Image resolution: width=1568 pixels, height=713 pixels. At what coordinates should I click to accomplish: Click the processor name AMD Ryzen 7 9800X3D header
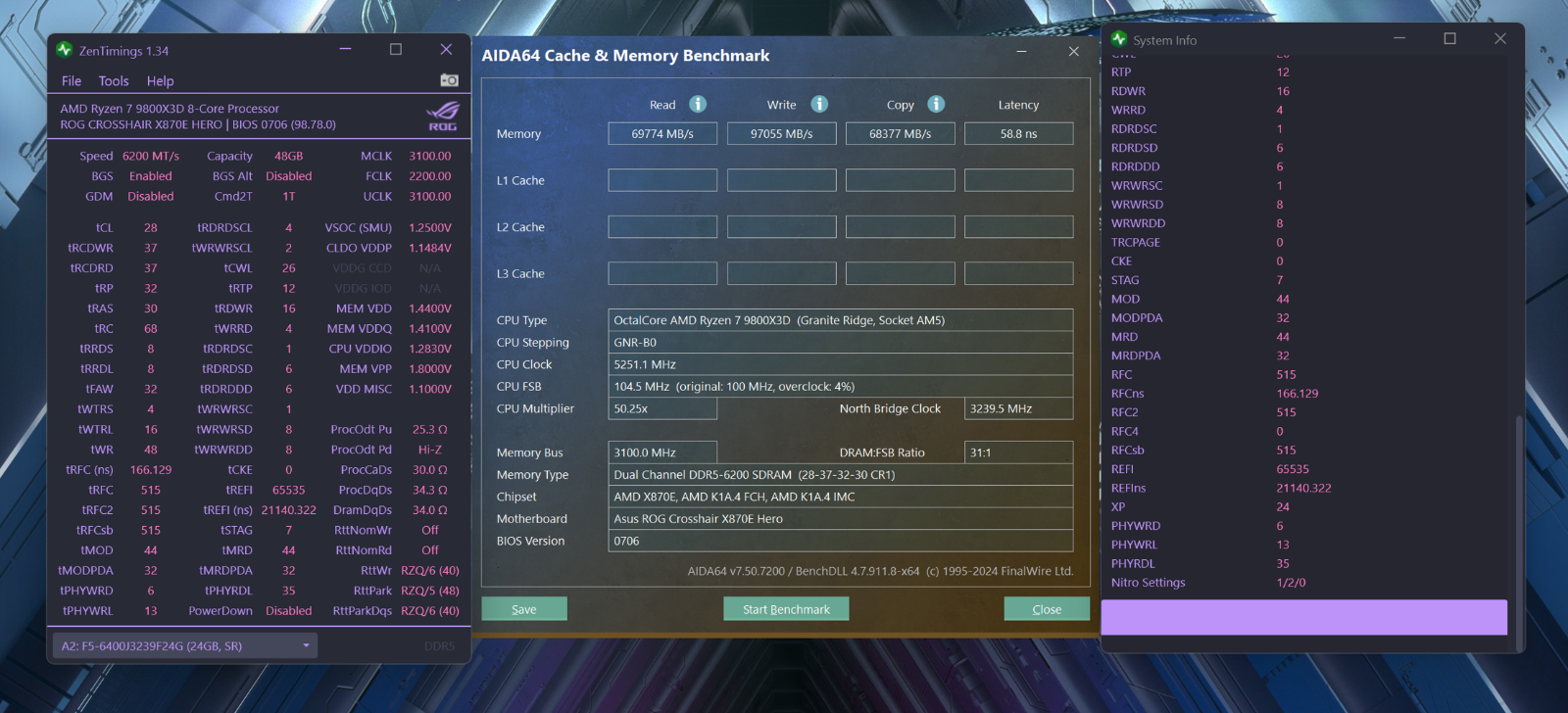coord(170,109)
